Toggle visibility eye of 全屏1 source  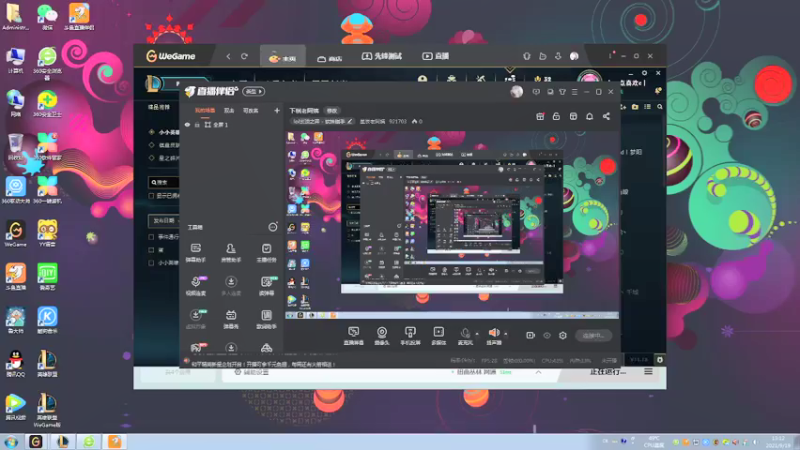[187, 125]
